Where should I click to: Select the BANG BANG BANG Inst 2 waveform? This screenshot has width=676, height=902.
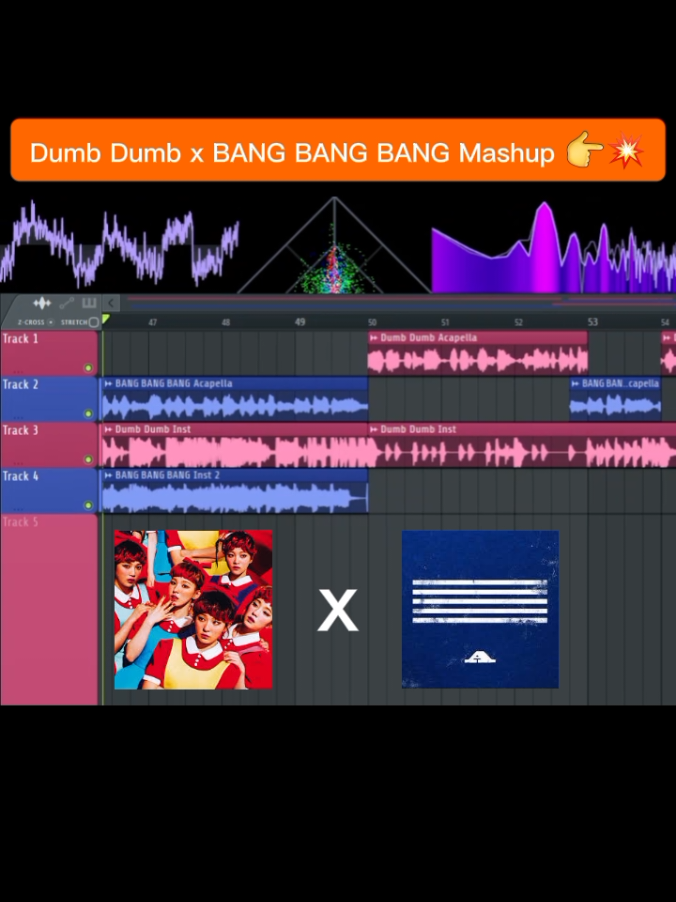pos(235,498)
